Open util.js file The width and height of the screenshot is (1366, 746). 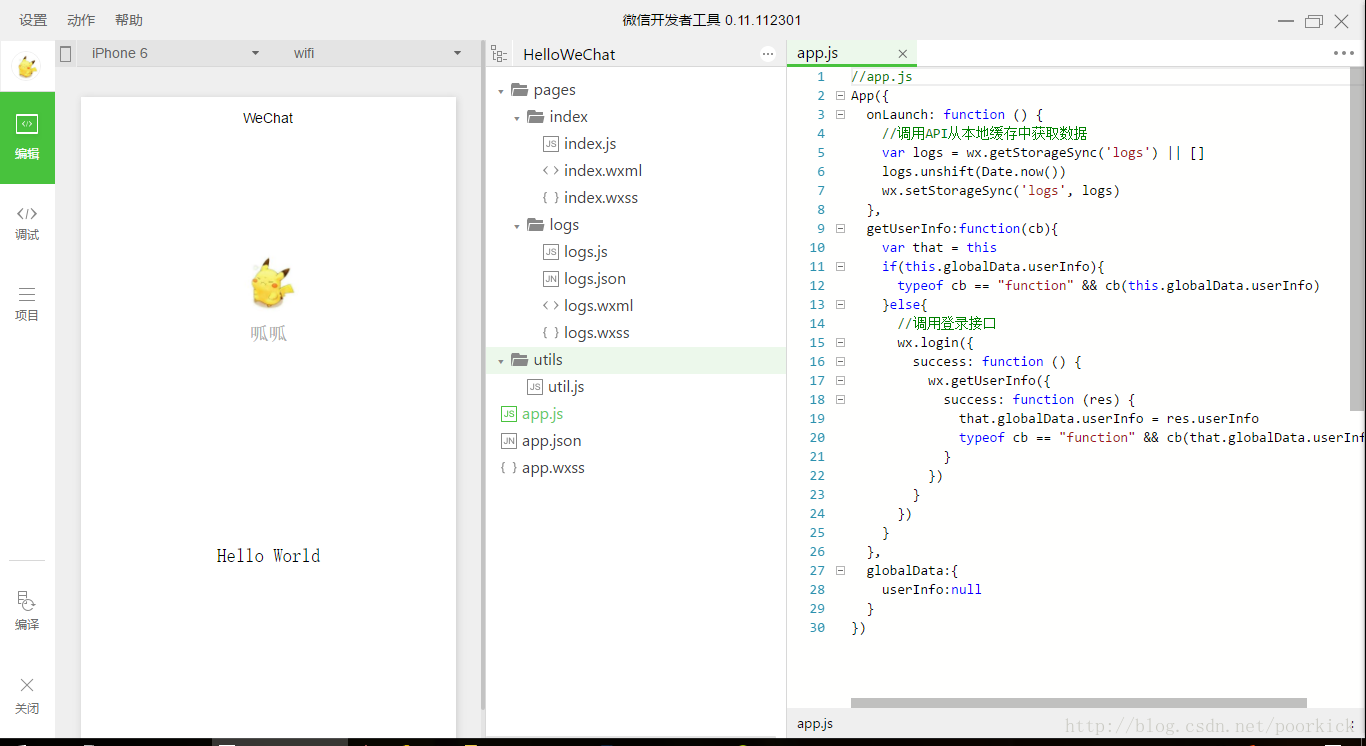point(566,387)
